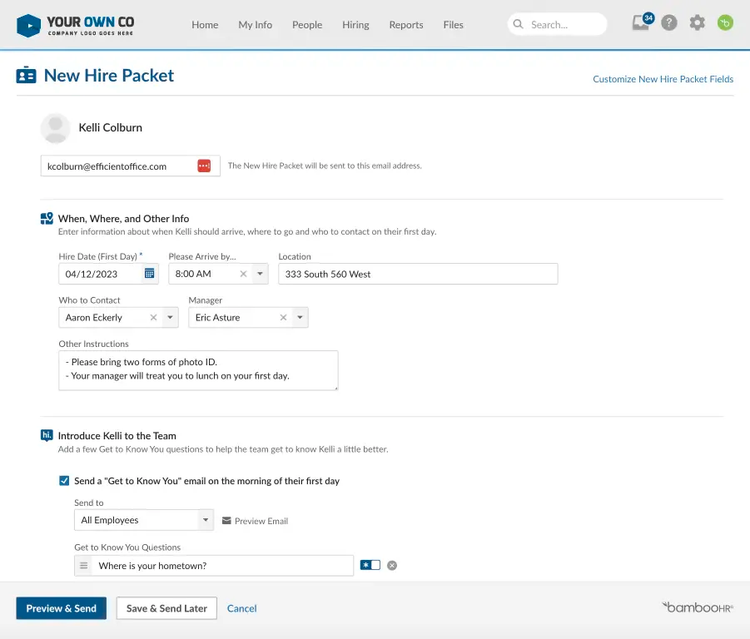Toggle the required switch for hometown question
The width and height of the screenshot is (750, 639).
point(370,565)
